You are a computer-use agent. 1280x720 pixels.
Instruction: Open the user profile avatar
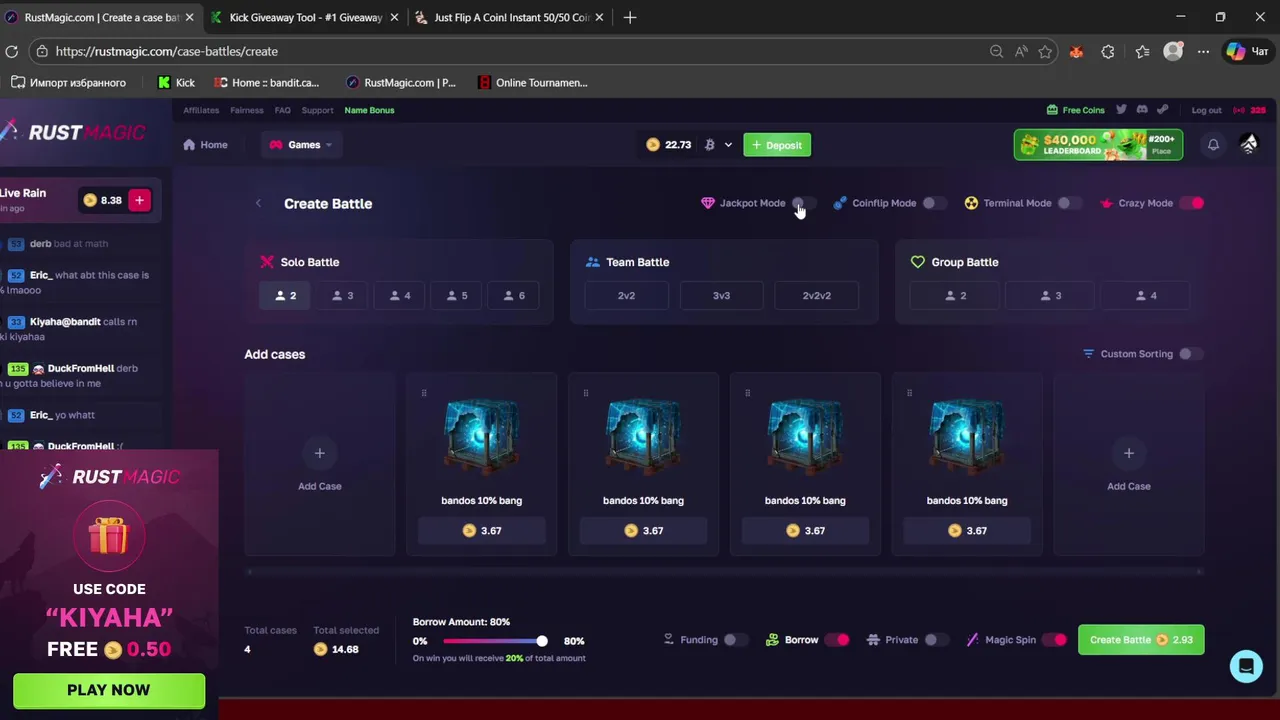[1249, 145]
